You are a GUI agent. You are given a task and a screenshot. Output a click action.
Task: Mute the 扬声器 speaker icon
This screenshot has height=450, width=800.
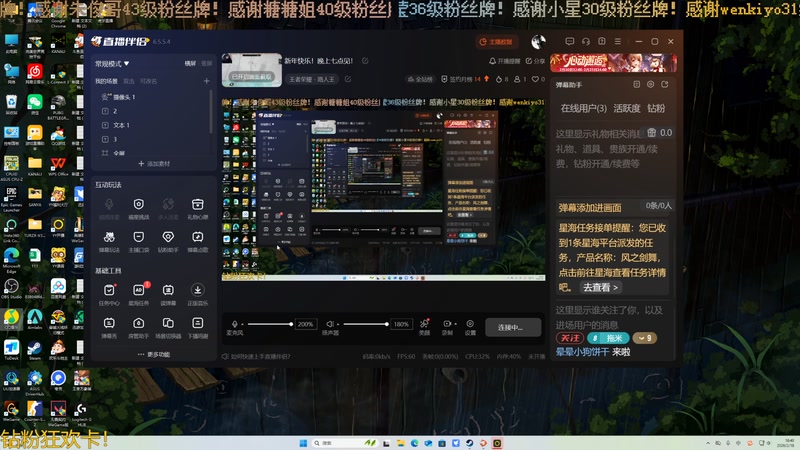point(330,324)
